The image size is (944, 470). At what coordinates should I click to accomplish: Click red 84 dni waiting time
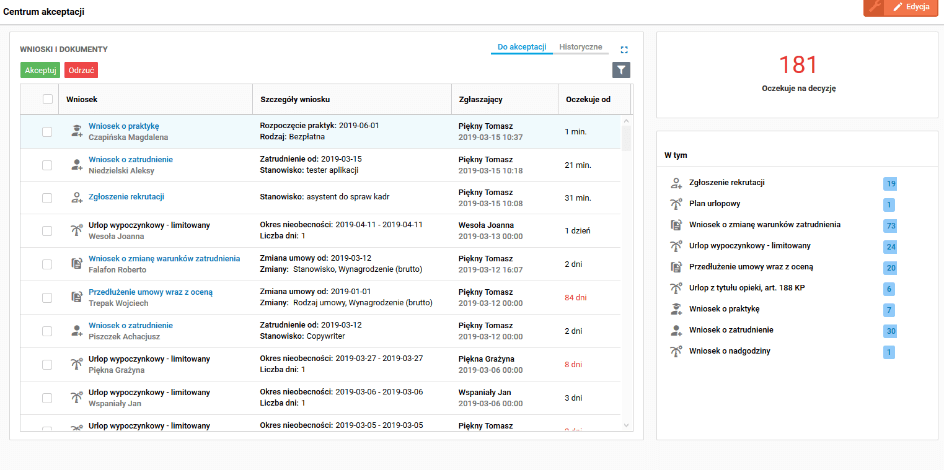tap(576, 297)
